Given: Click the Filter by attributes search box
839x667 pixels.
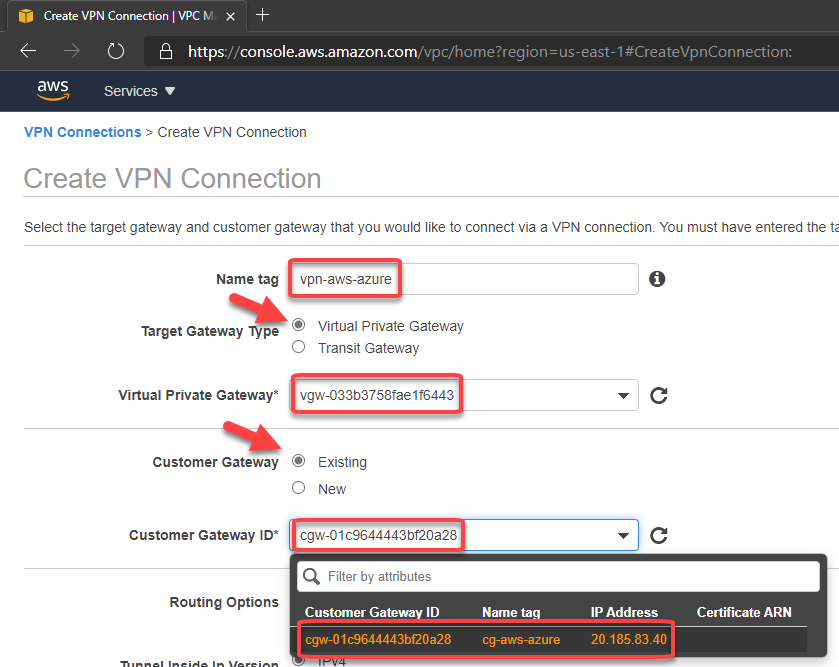Looking at the screenshot, I should pos(558,576).
